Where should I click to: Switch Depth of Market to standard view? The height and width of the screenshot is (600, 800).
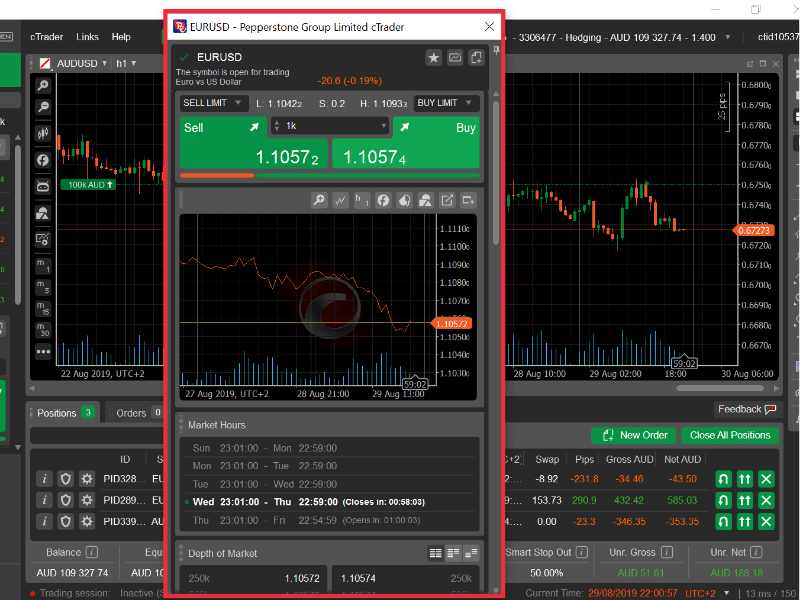[x=435, y=553]
